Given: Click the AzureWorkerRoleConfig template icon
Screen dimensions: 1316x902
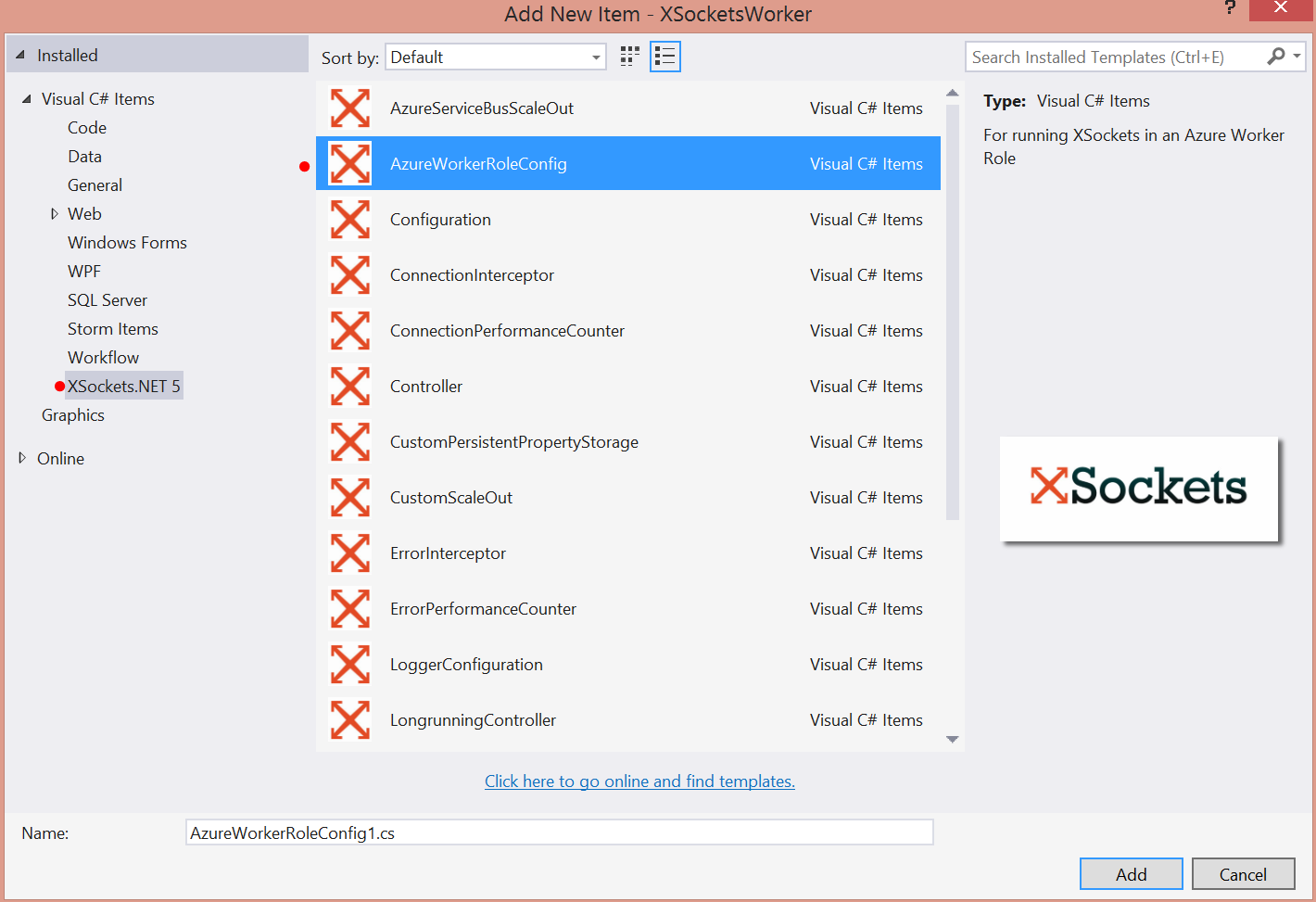Looking at the screenshot, I should click(350, 164).
